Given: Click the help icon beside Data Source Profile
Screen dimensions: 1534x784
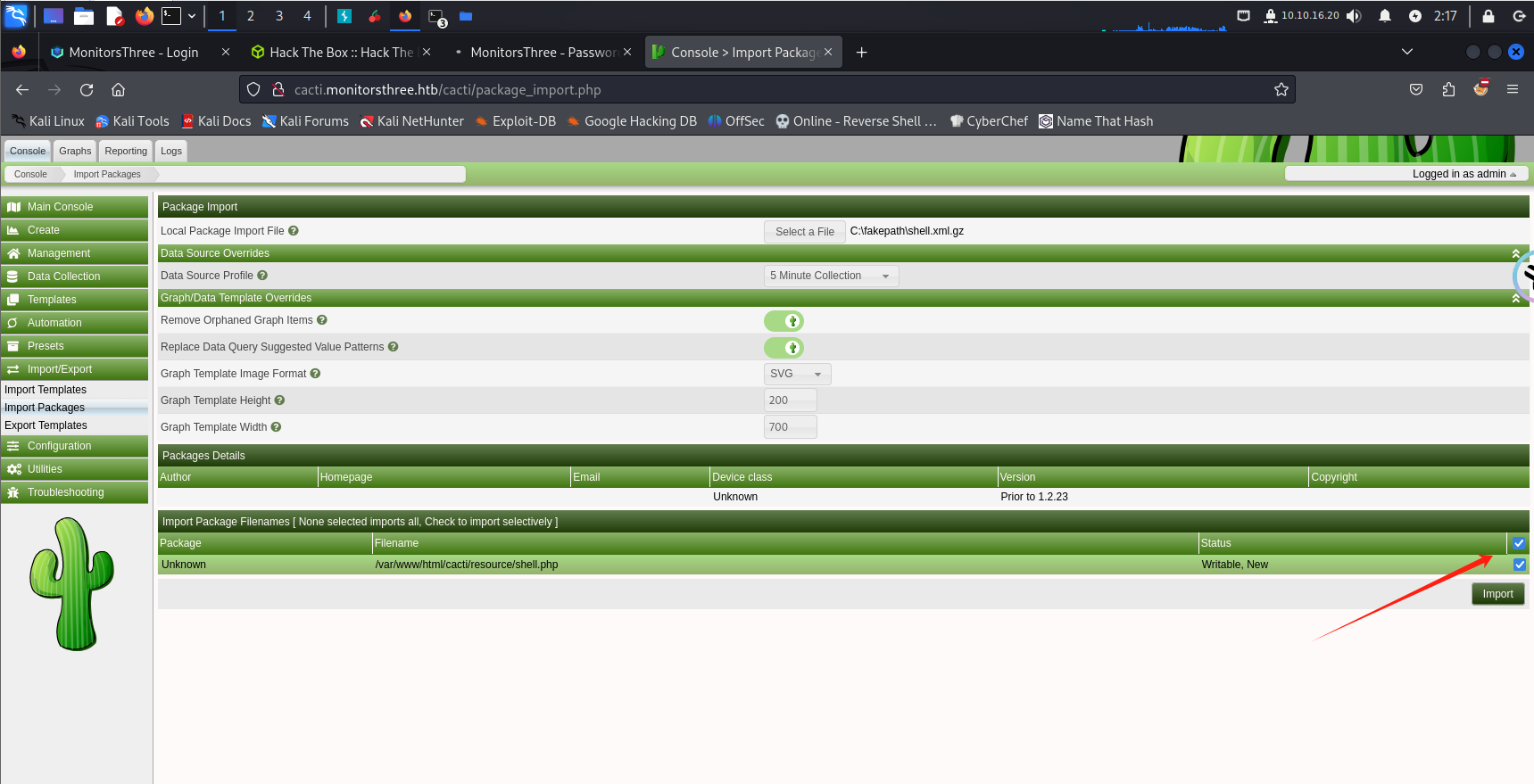Looking at the screenshot, I should coord(262,276).
